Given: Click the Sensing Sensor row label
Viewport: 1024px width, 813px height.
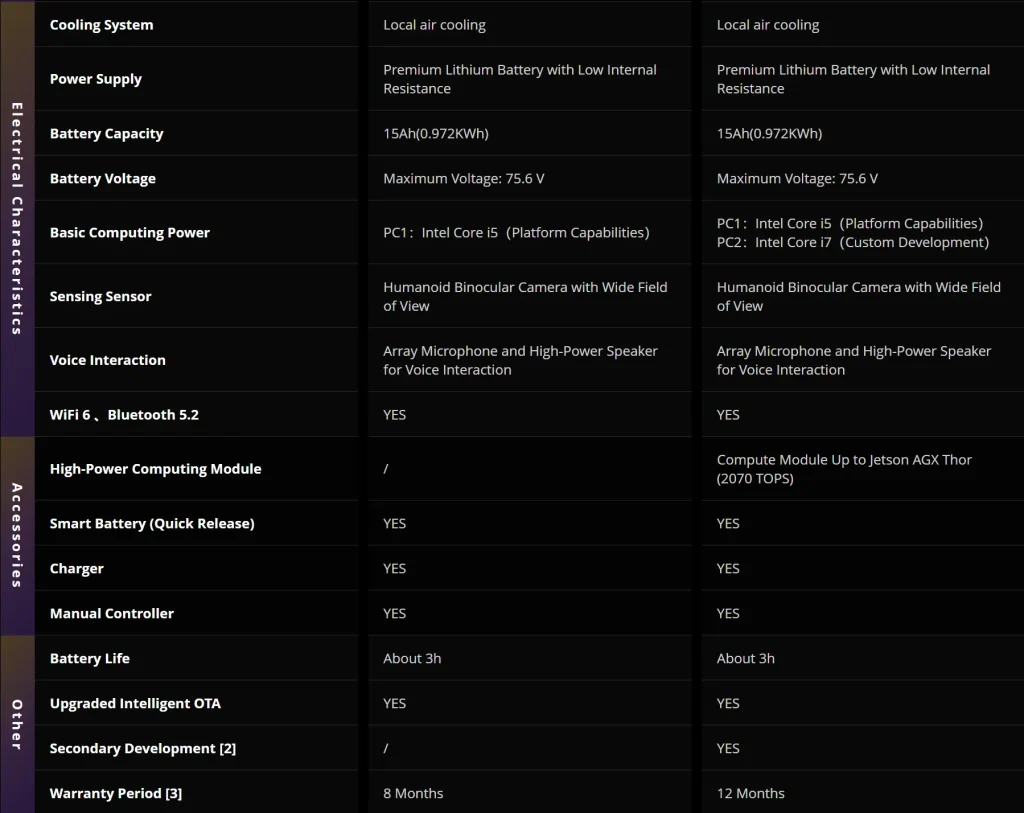Looking at the screenshot, I should (101, 297).
